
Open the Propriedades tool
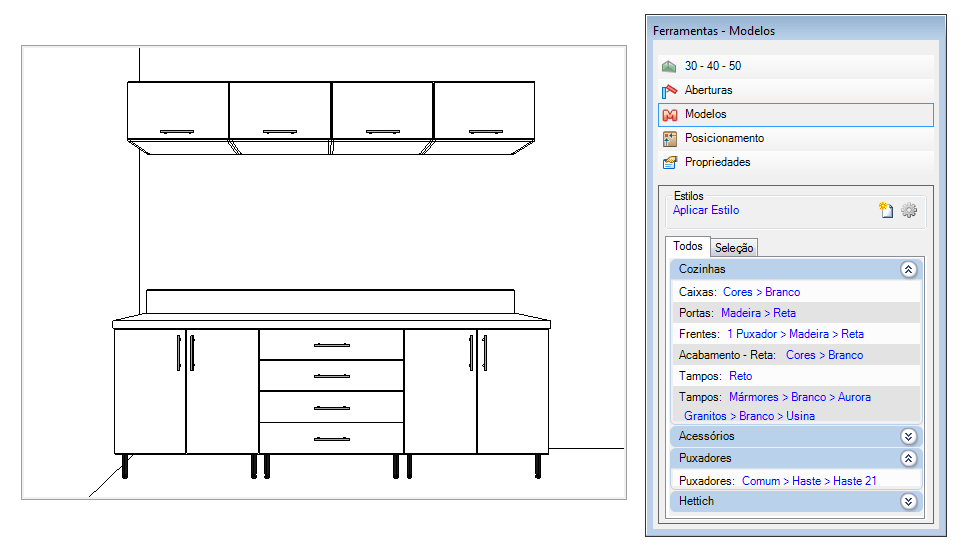(x=796, y=162)
